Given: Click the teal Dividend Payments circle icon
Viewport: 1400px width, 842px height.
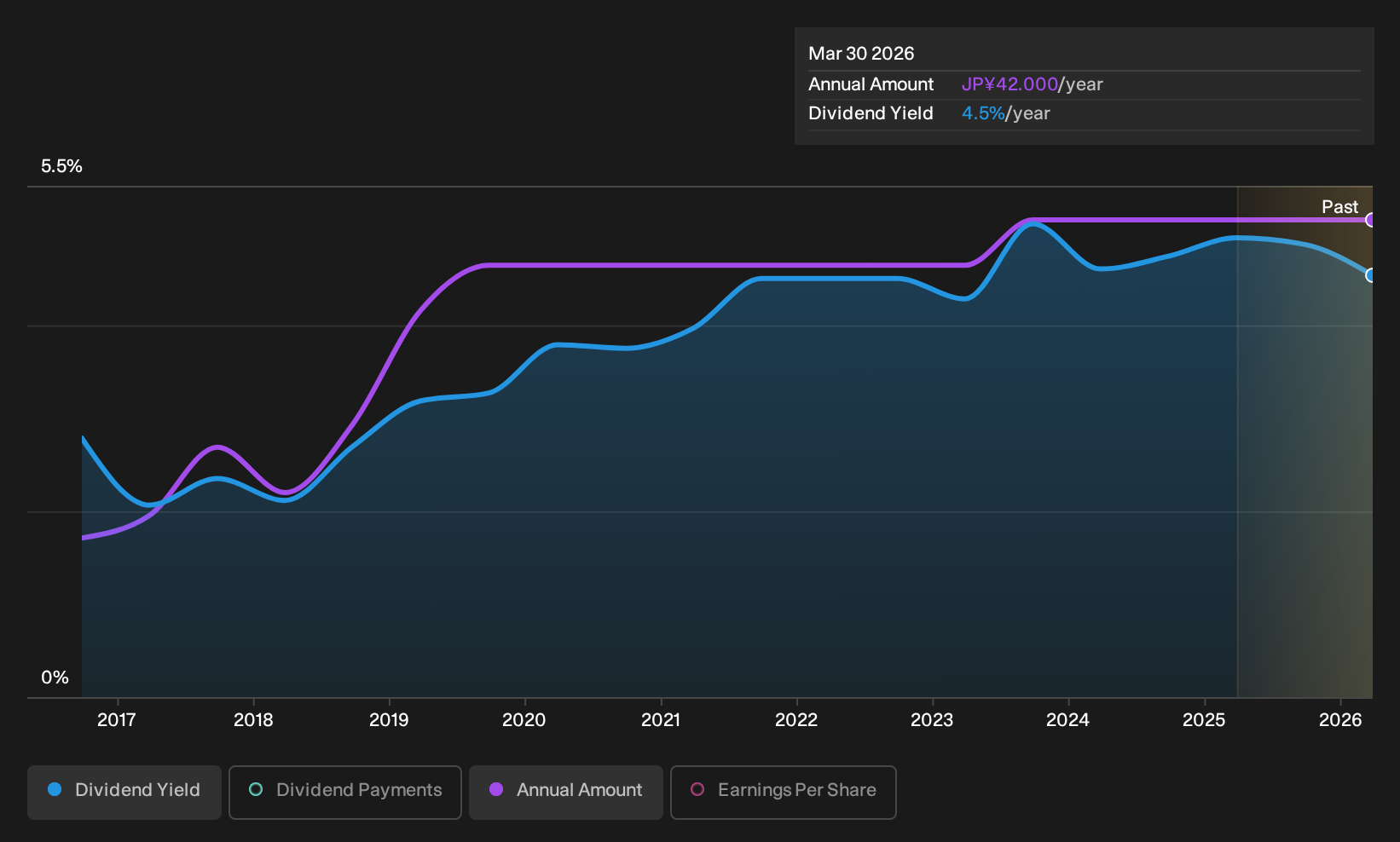Looking at the screenshot, I should pyautogui.click(x=256, y=790).
